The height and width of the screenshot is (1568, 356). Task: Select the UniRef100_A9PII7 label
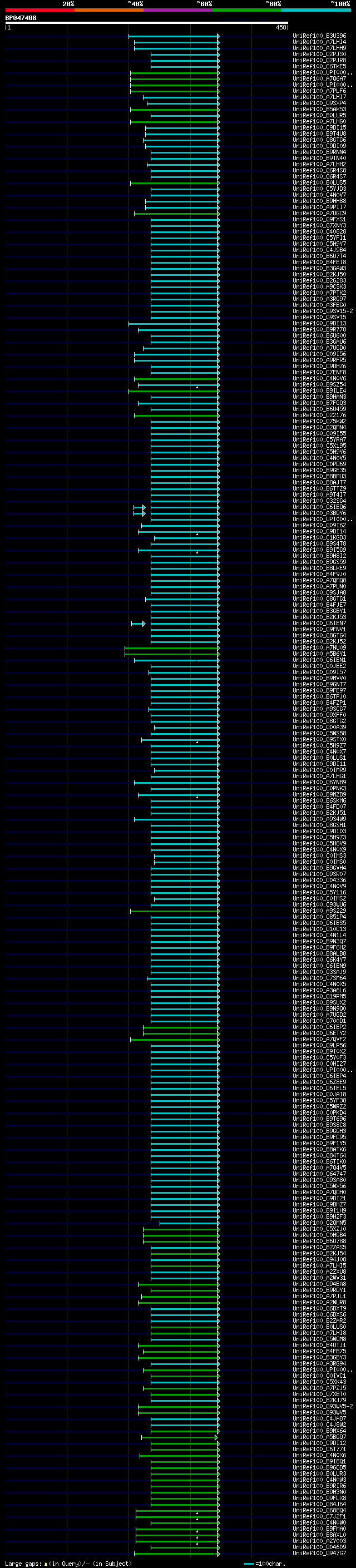click(x=319, y=207)
